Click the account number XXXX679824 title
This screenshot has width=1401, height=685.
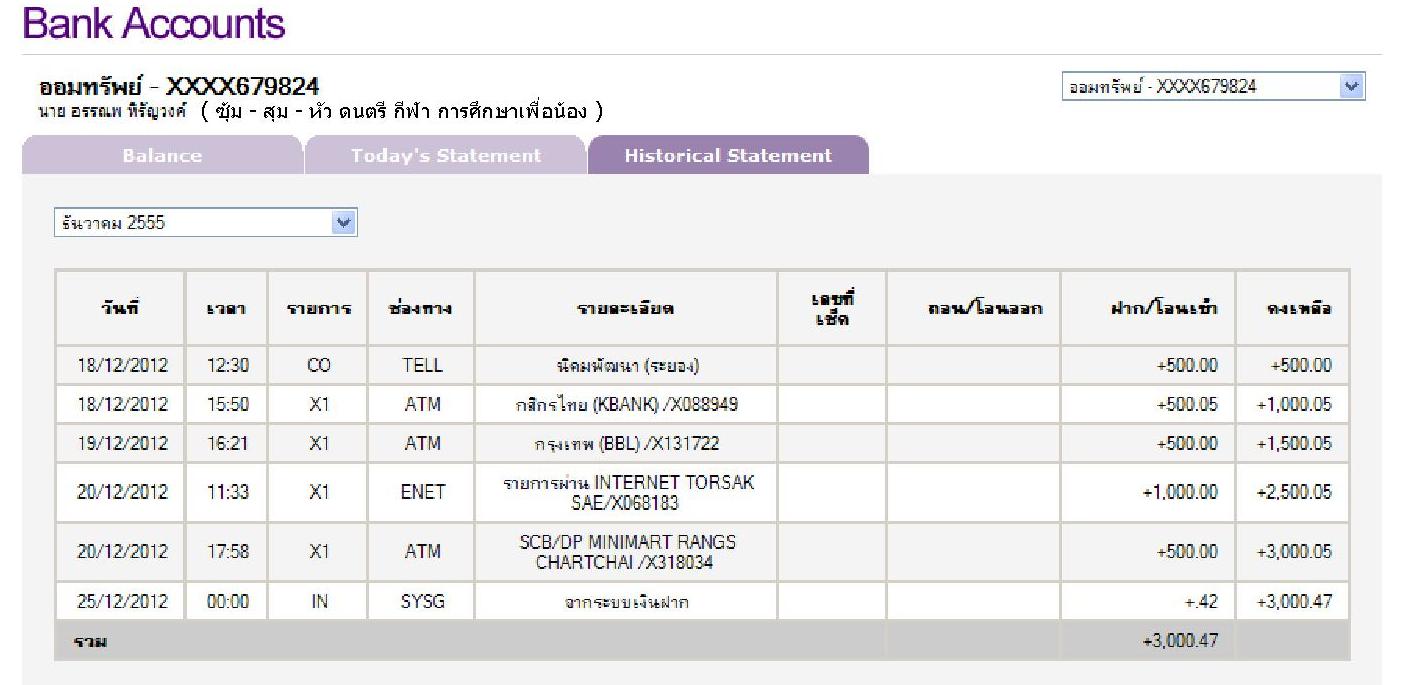pos(242,87)
